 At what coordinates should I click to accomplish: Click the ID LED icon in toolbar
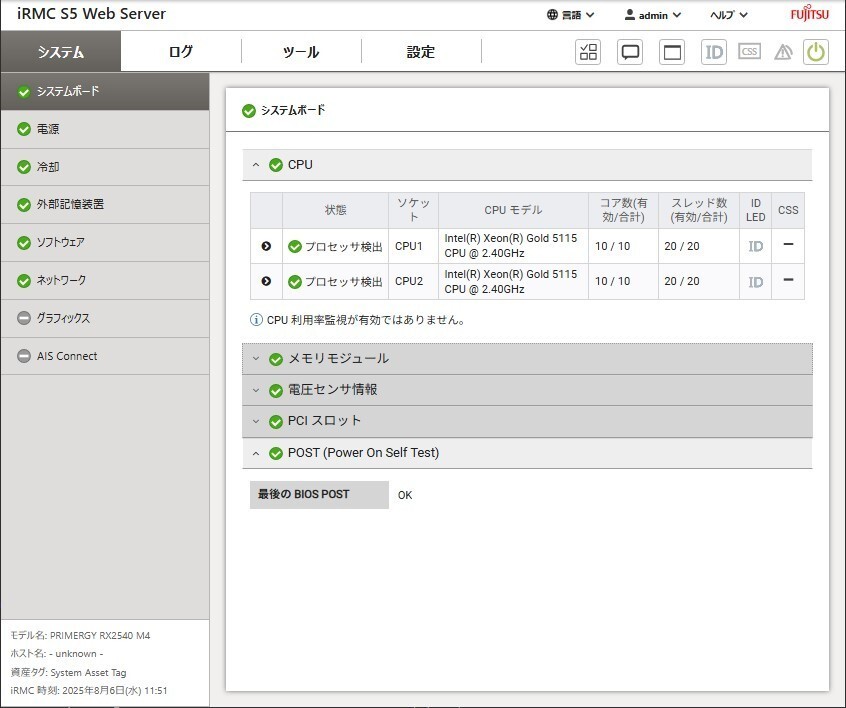pos(714,52)
